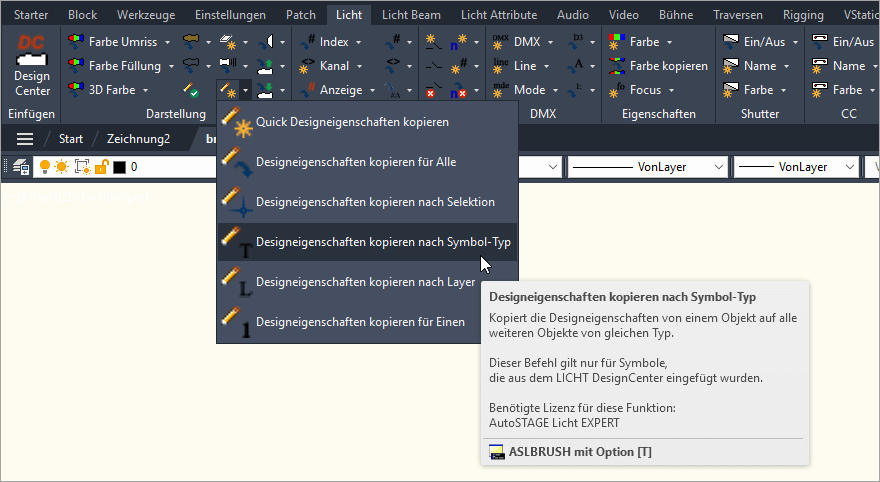Screen dimensions: 880x482
Task: Toggle the layer freeze sun icon
Action: (x=62, y=167)
